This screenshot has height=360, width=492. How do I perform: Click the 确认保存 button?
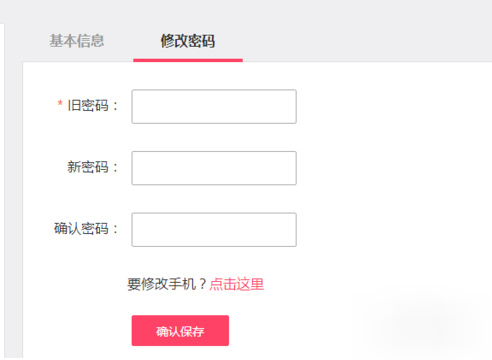(x=180, y=331)
